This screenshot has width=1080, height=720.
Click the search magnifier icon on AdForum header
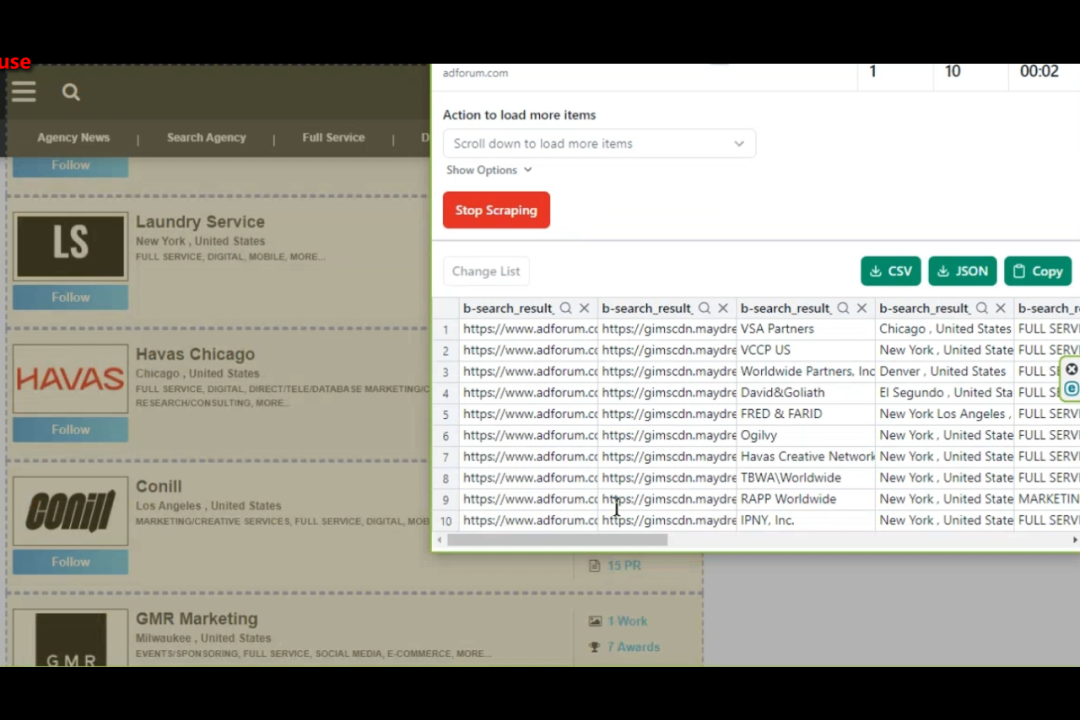tap(71, 92)
